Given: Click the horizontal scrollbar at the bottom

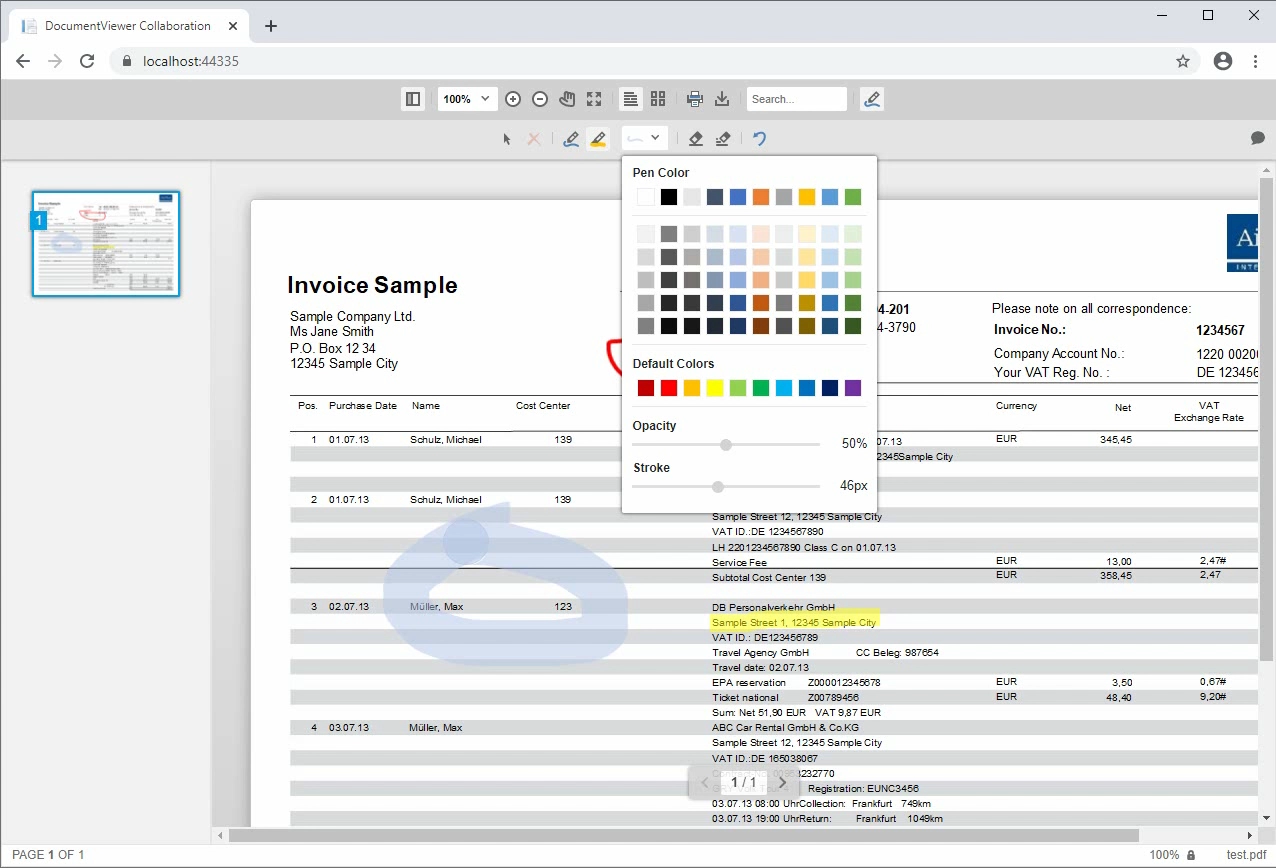Looking at the screenshot, I should click(x=684, y=835).
